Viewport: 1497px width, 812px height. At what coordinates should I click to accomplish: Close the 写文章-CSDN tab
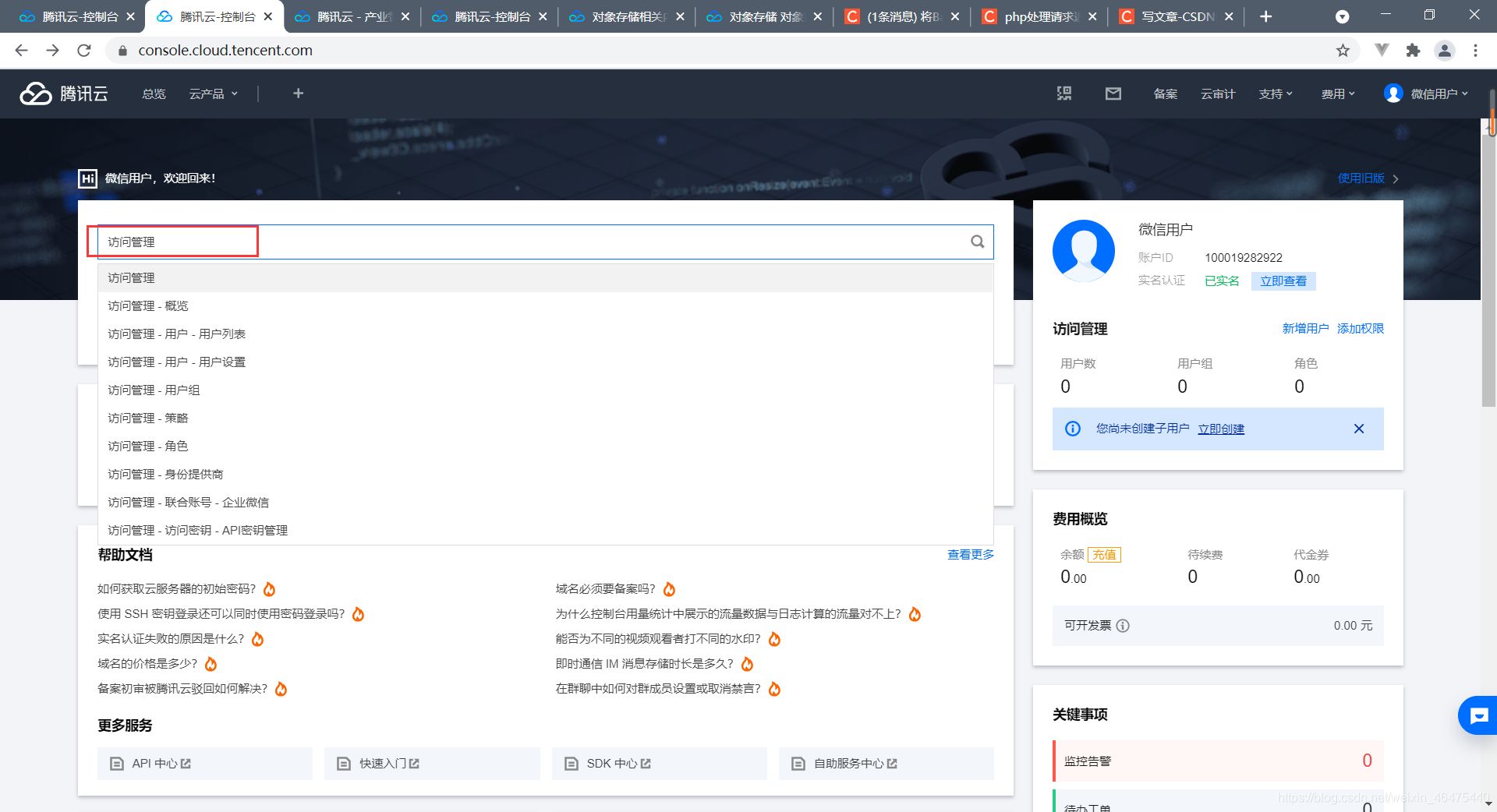click(1229, 16)
